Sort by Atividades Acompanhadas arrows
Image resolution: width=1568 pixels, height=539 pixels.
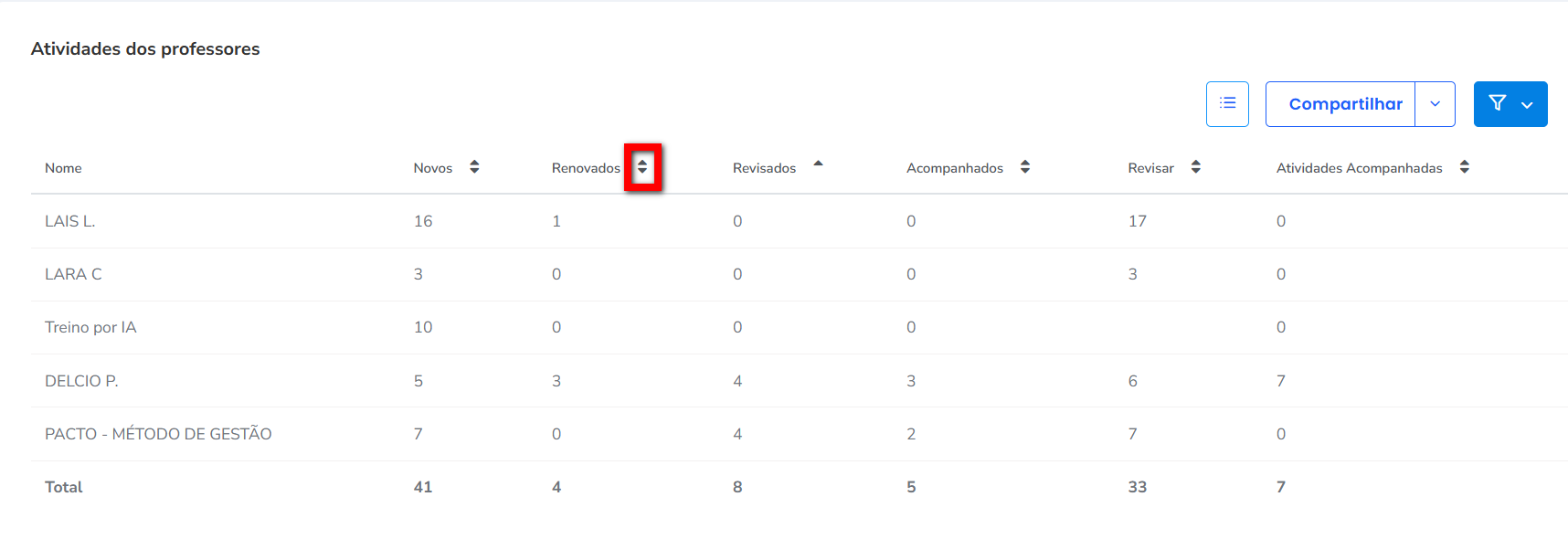1464,167
